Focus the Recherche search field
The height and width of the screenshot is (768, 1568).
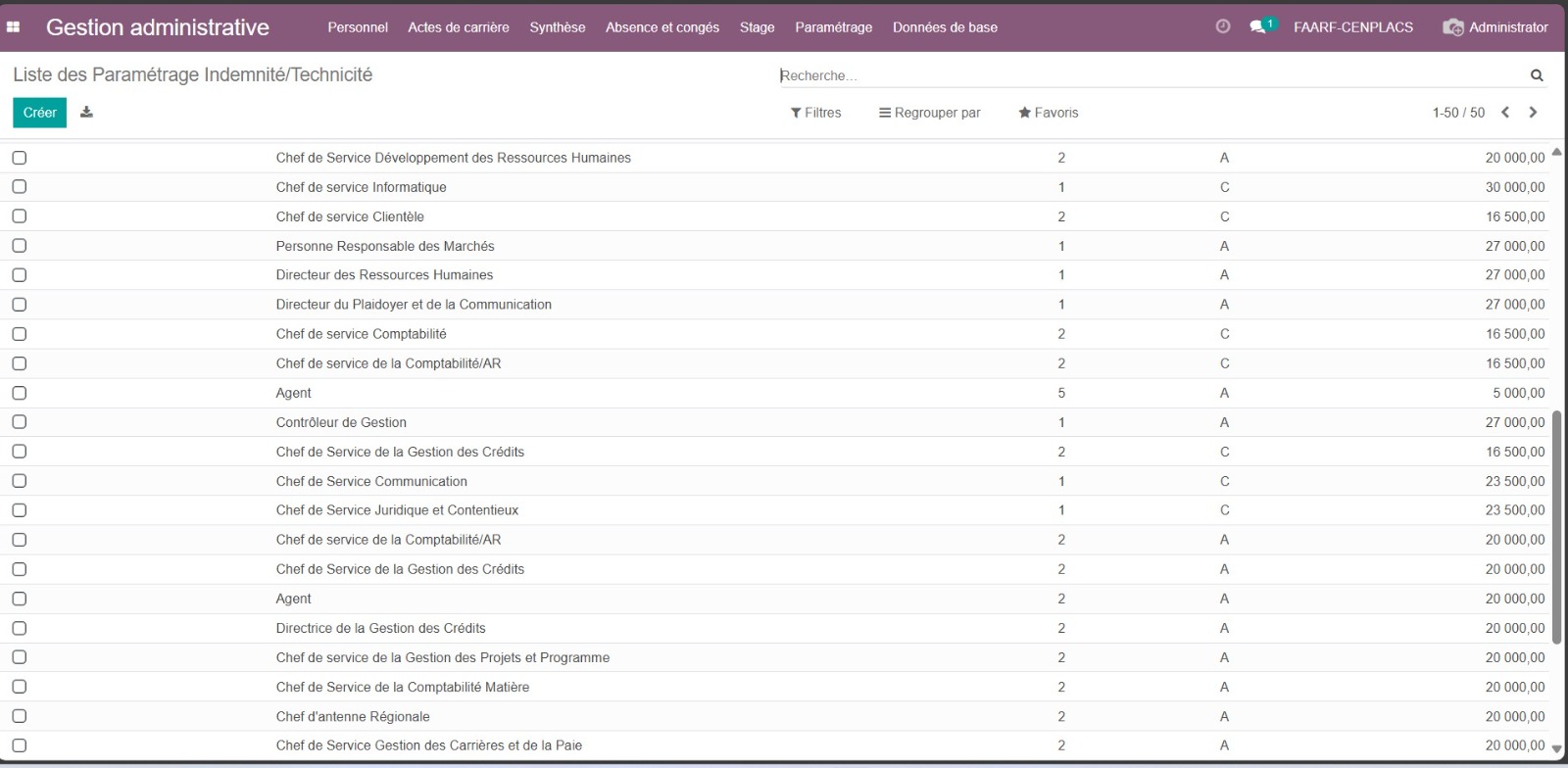[x=1147, y=75]
